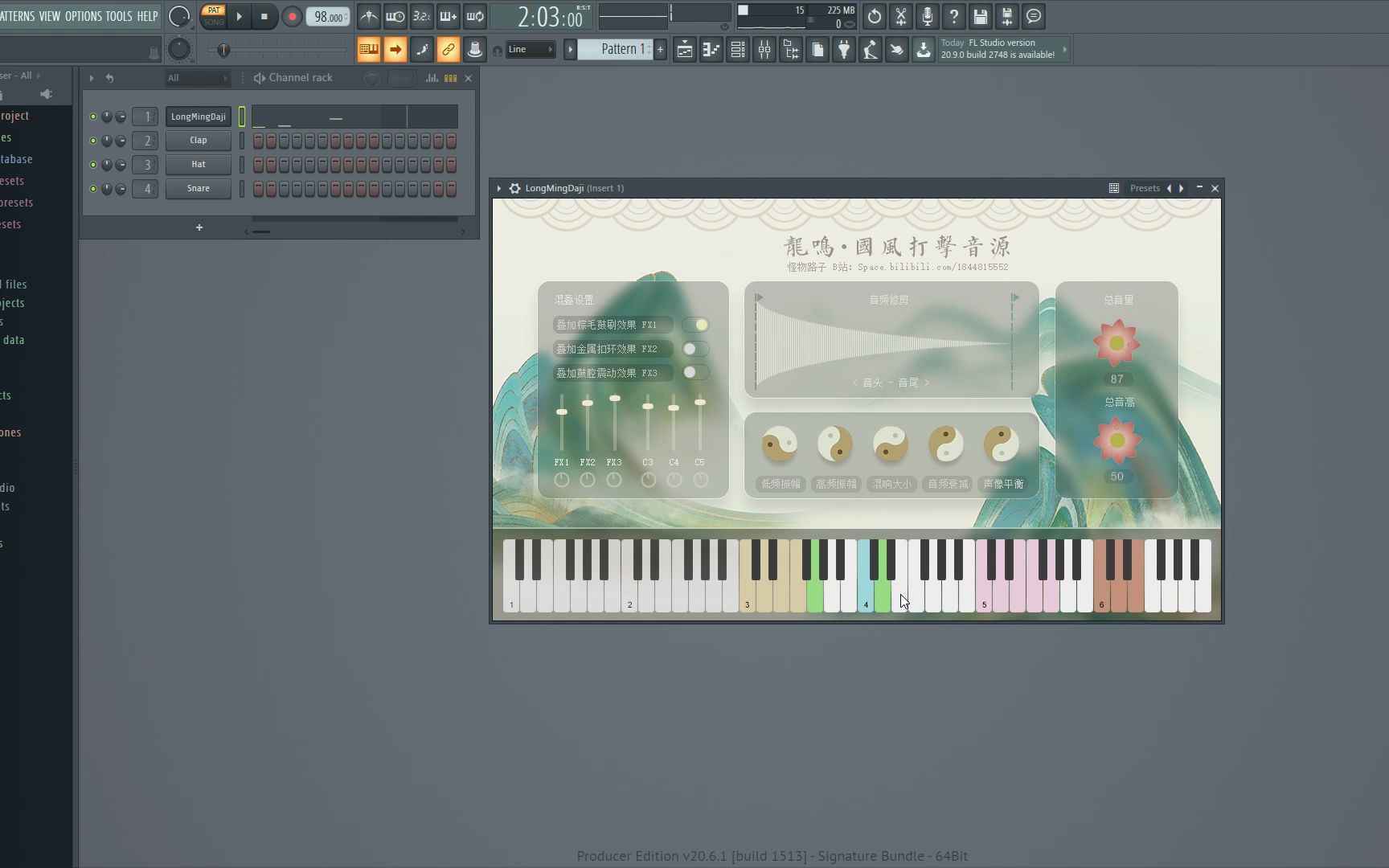This screenshot has height=868, width=1389.
Task: Open the Playlist view icon
Action: 685,50
